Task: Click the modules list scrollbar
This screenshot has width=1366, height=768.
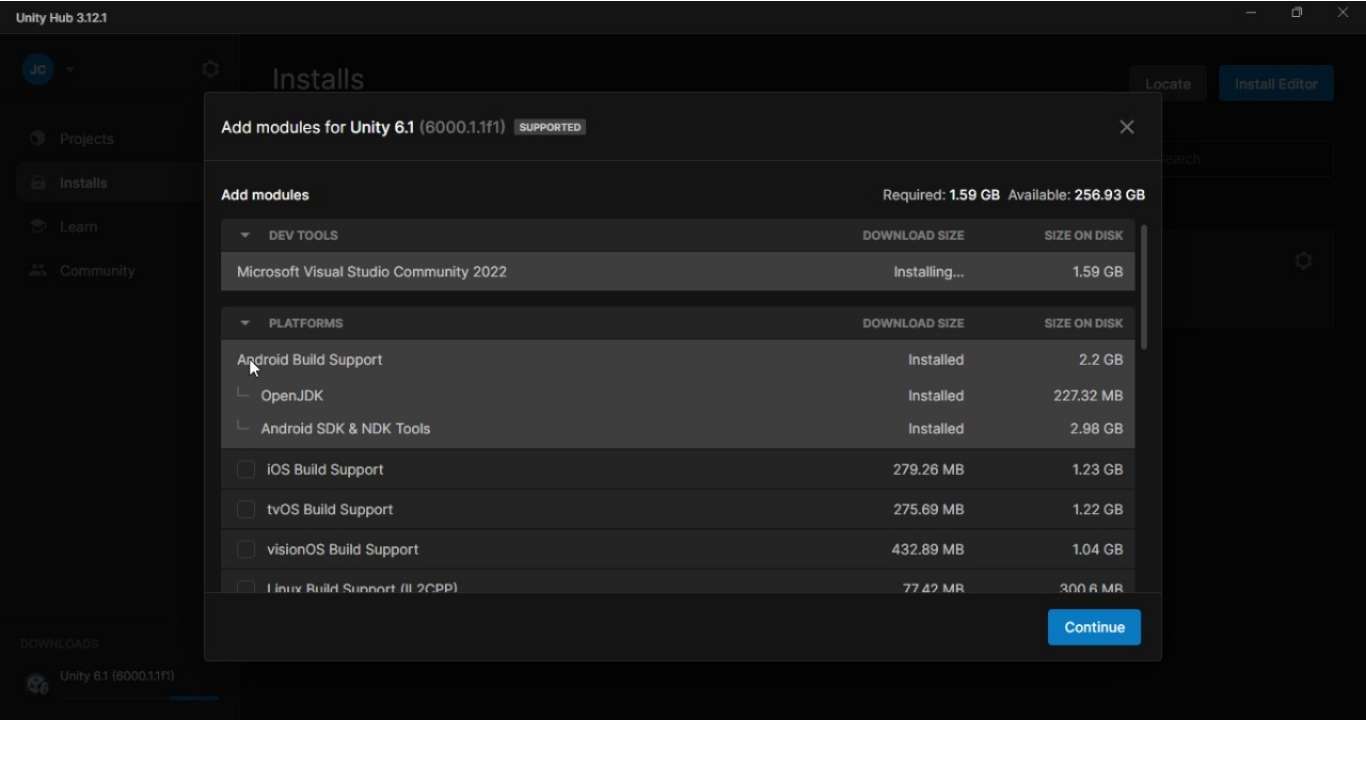Action: [x=1144, y=287]
